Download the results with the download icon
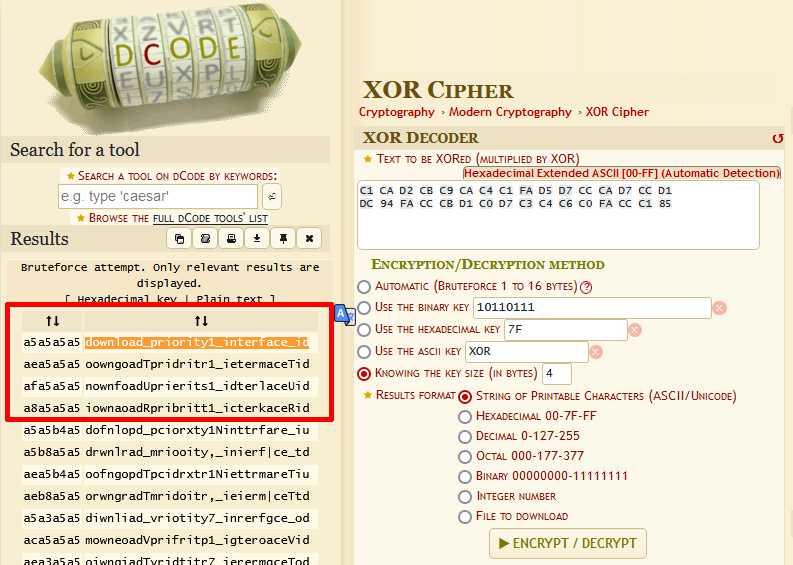 [x=257, y=239]
